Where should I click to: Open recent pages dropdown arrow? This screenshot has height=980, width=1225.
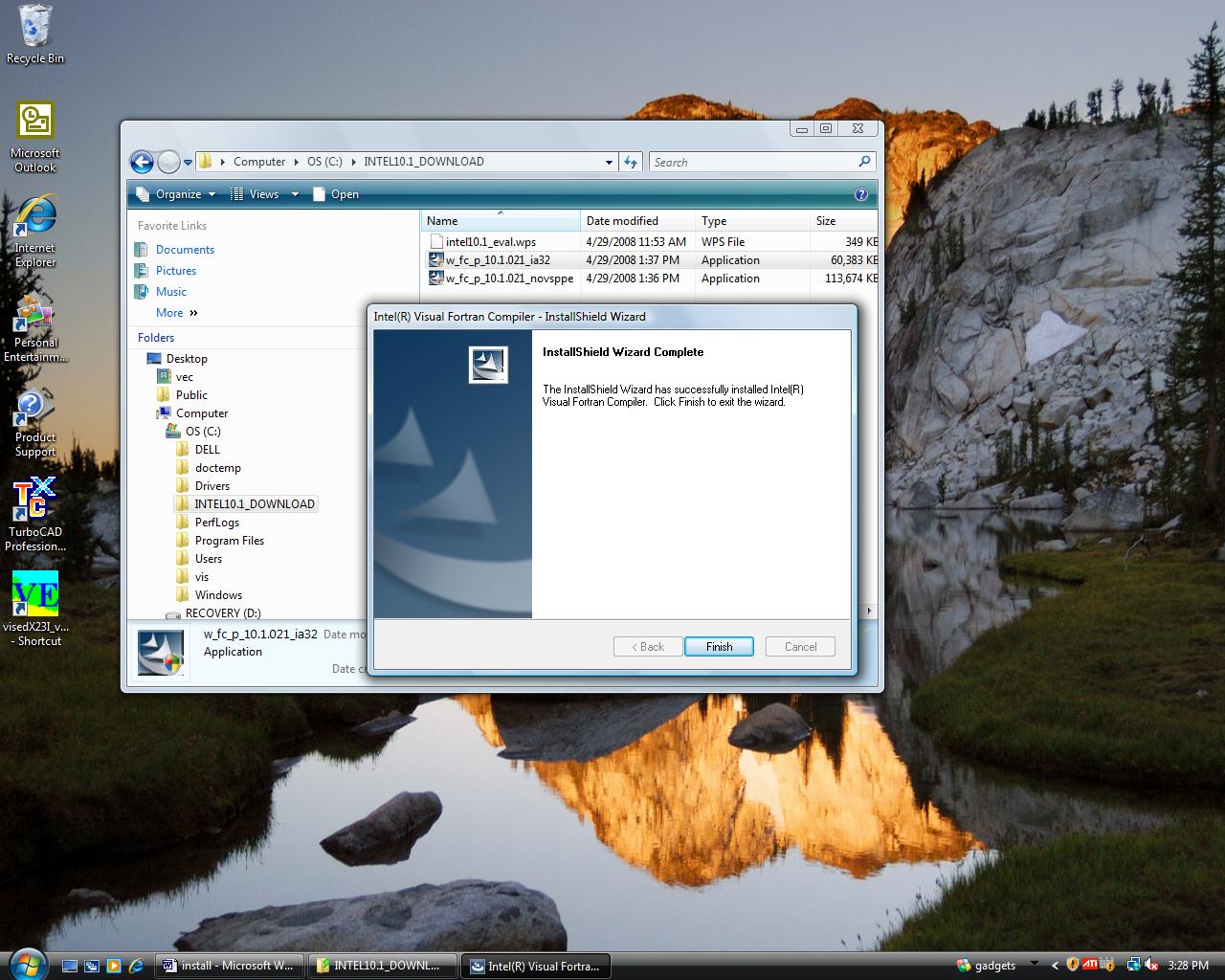(188, 162)
